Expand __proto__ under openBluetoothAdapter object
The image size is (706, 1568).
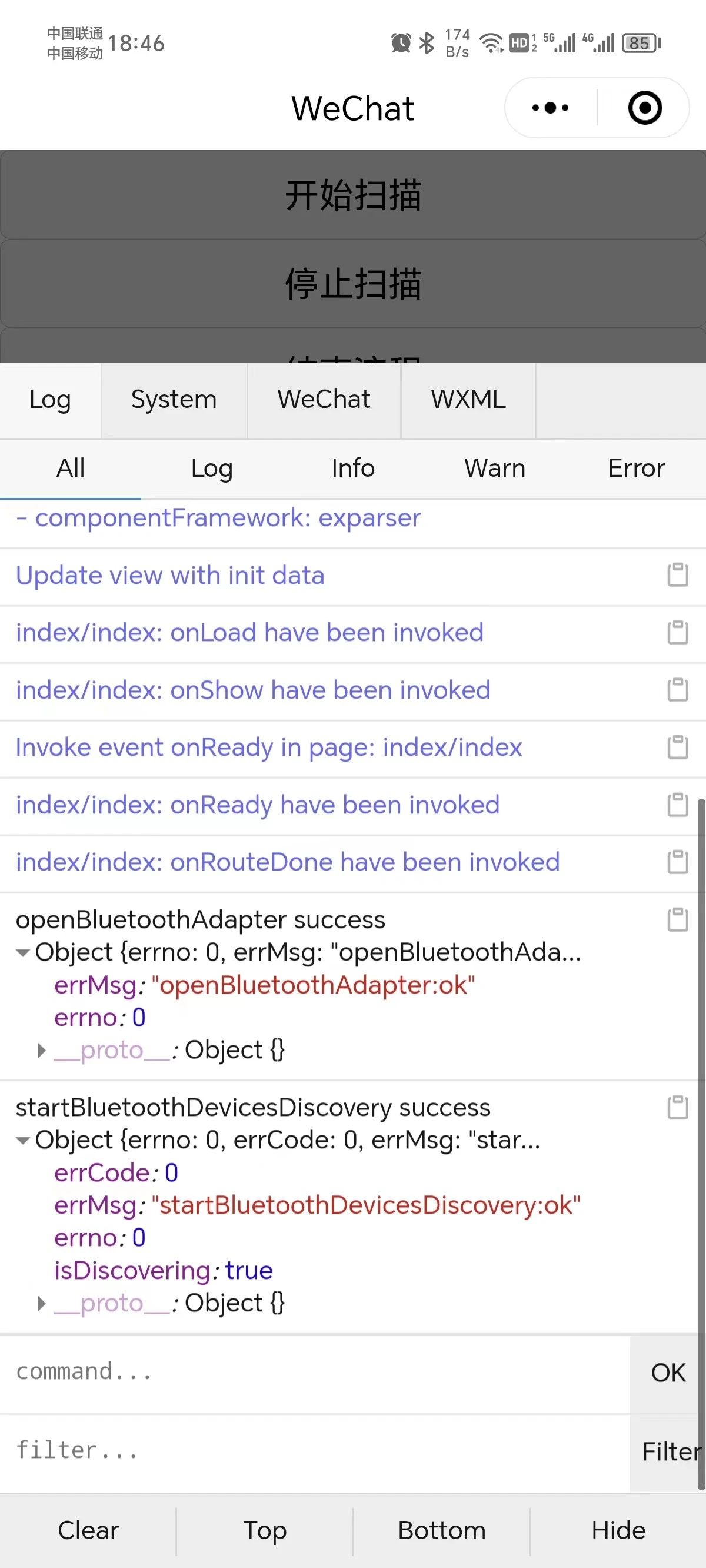(x=41, y=1050)
